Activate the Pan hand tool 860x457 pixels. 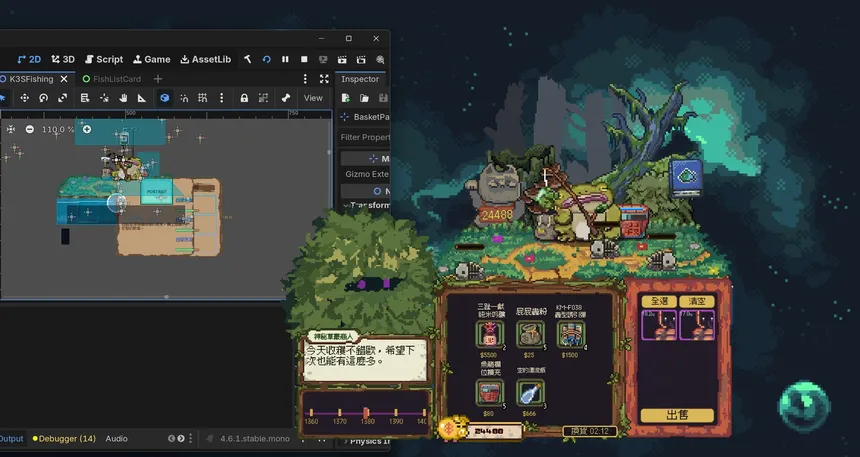(123, 98)
